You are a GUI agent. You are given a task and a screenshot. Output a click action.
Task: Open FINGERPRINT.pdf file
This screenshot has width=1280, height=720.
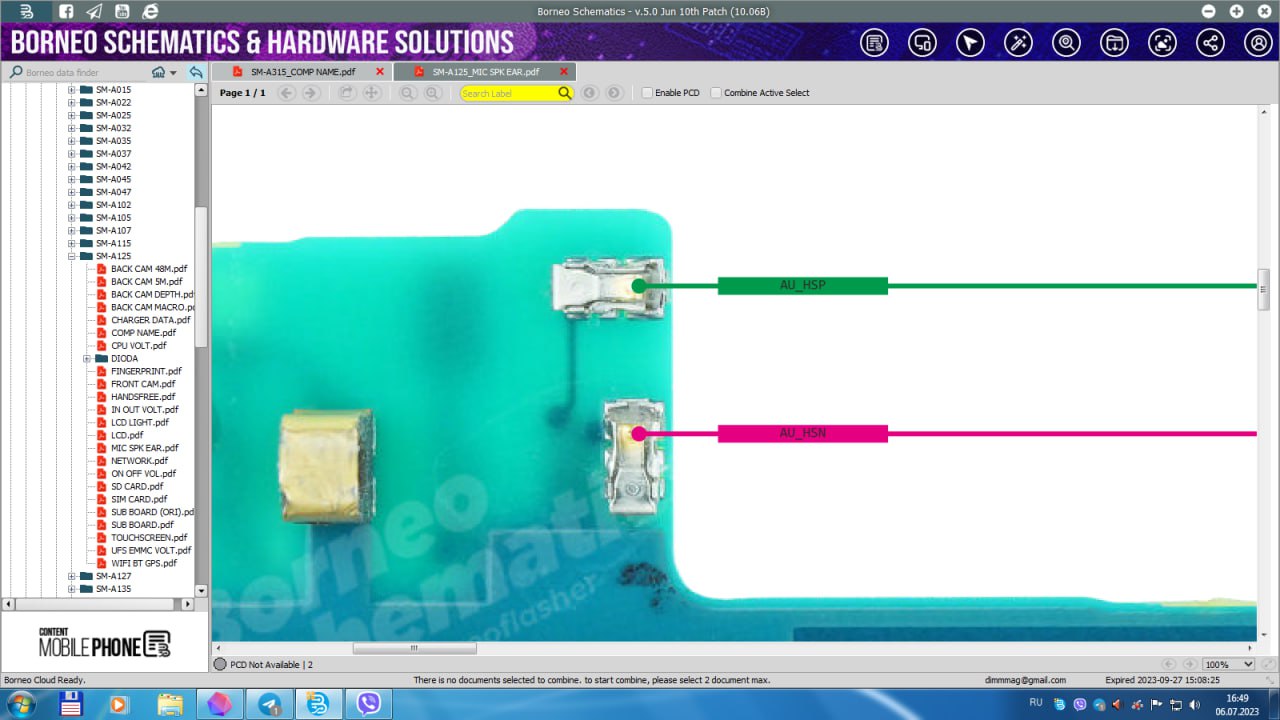[146, 371]
